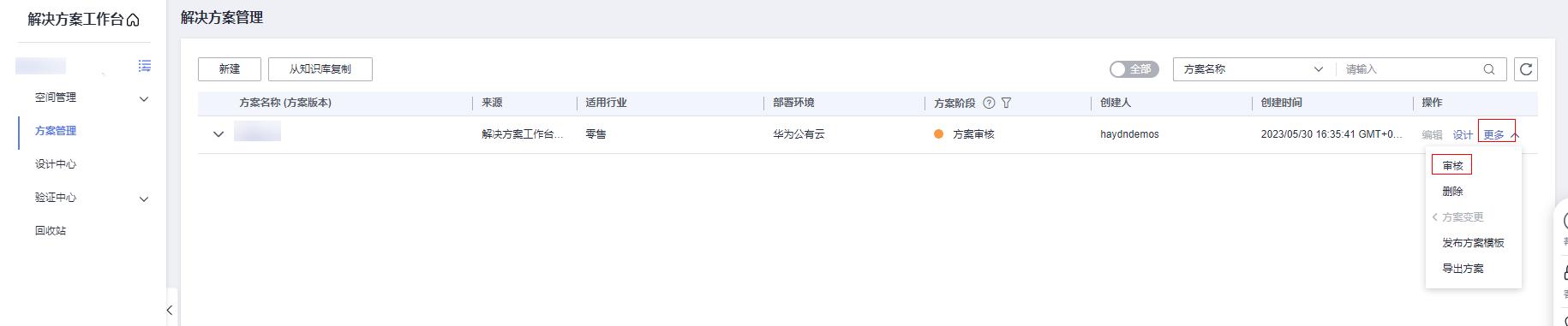Click the home icon beside 解决方案工作台

pos(133,20)
